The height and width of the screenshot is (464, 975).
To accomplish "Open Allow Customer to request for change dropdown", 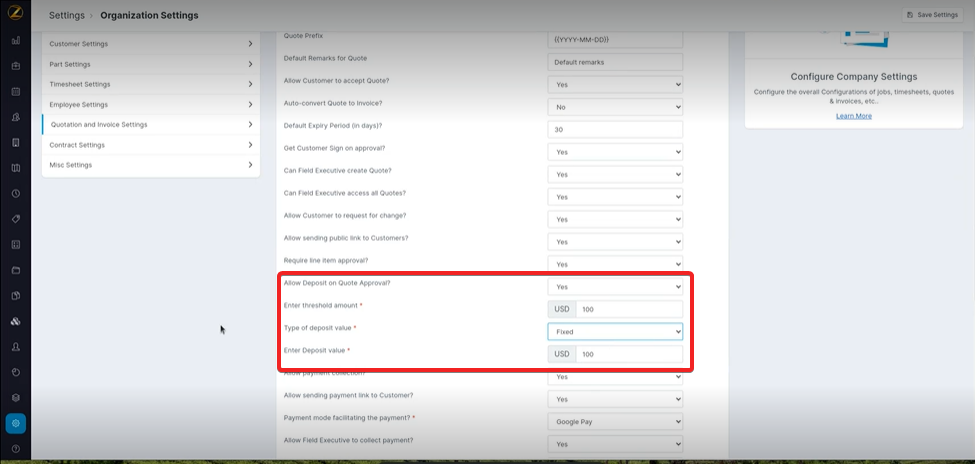I will point(615,220).
